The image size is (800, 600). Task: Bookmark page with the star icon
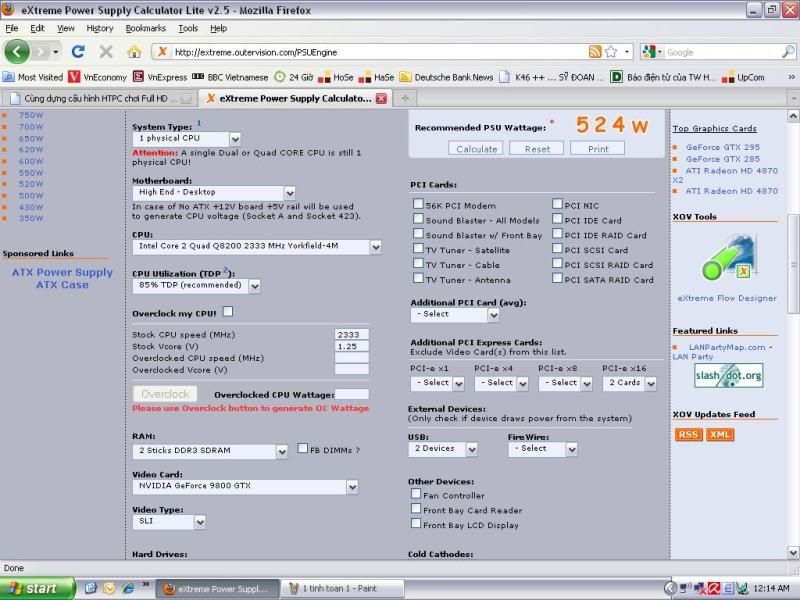[x=611, y=52]
